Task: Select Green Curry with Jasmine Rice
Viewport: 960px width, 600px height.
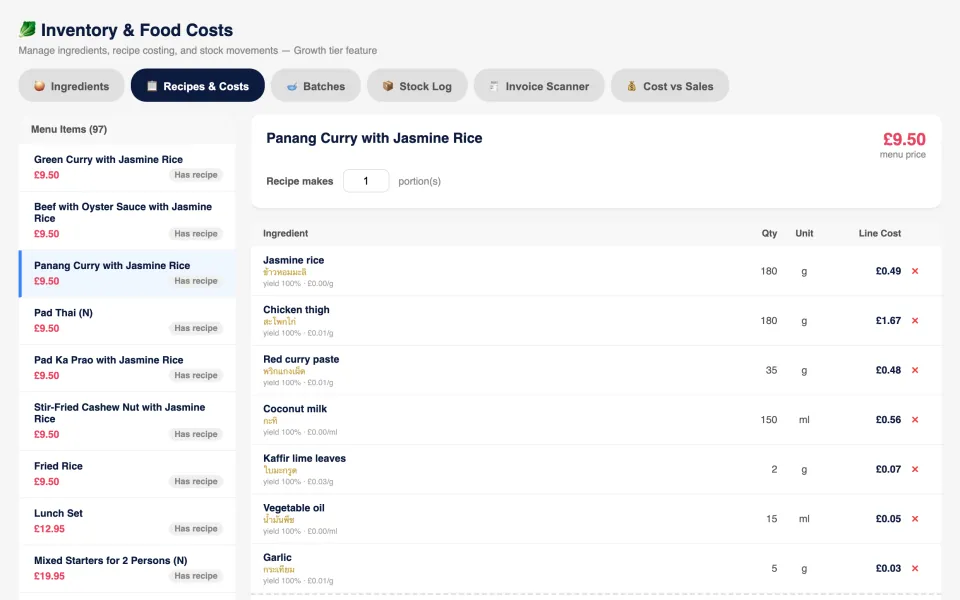Action: click(x=127, y=167)
